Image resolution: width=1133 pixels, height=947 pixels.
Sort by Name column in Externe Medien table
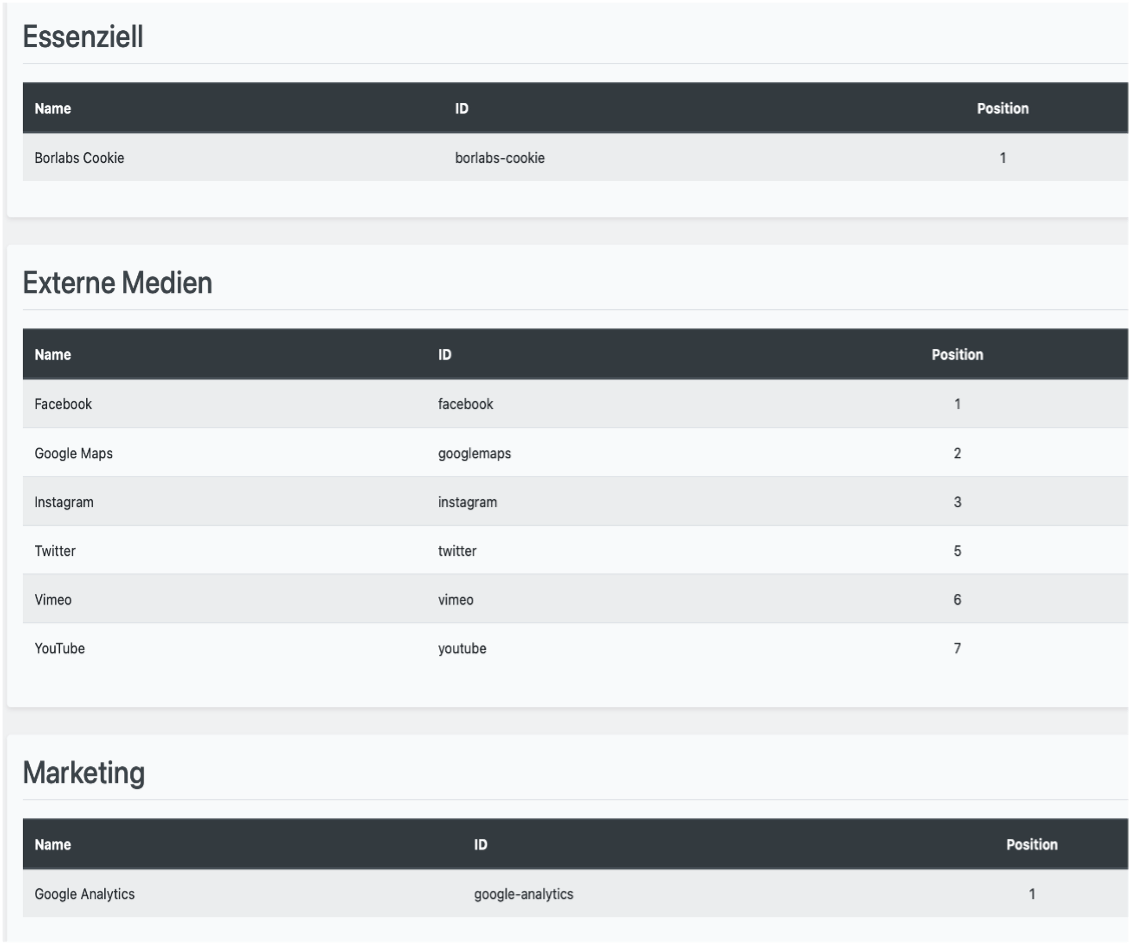tap(53, 355)
